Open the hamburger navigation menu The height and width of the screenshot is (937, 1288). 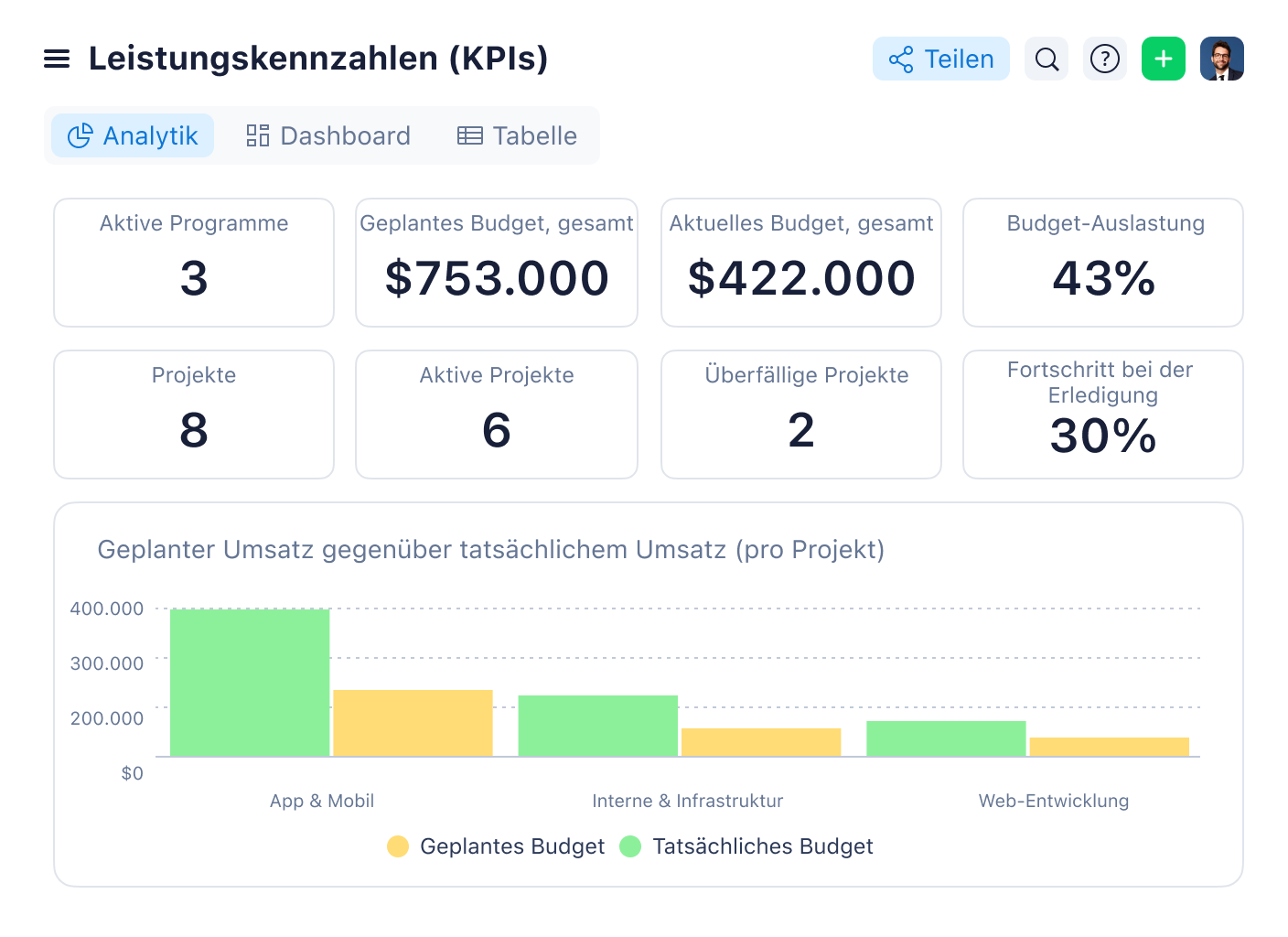(x=57, y=59)
